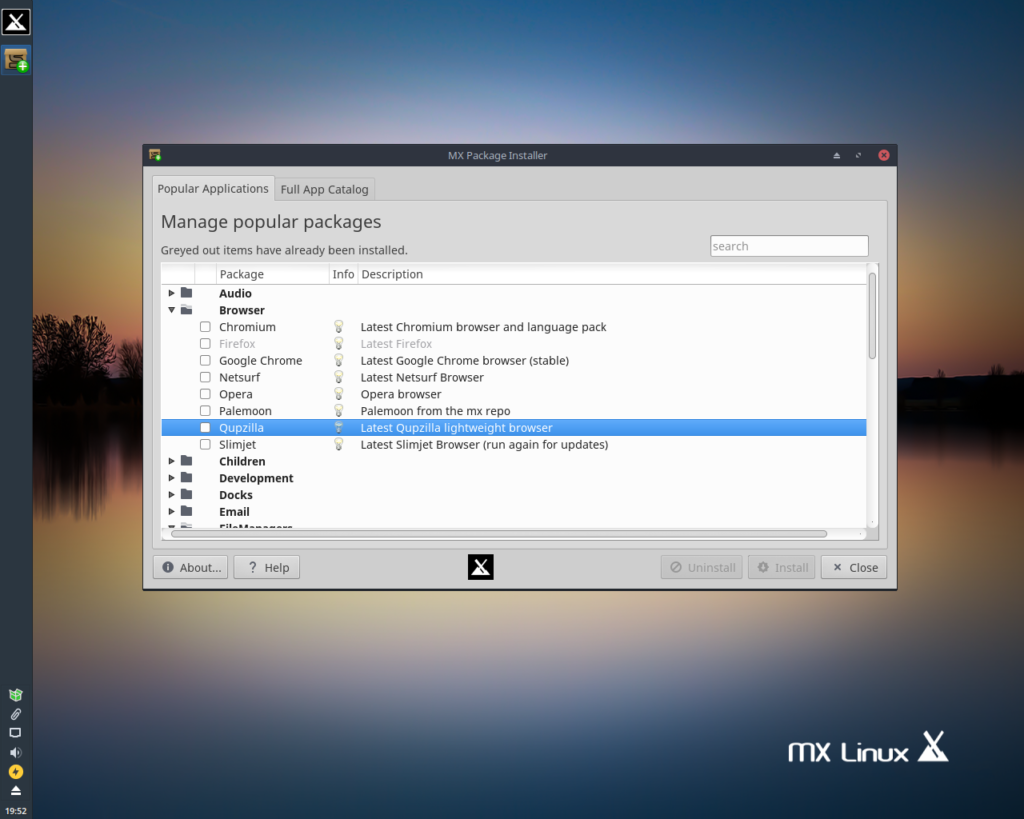Click the Email folder icon

[x=187, y=511]
